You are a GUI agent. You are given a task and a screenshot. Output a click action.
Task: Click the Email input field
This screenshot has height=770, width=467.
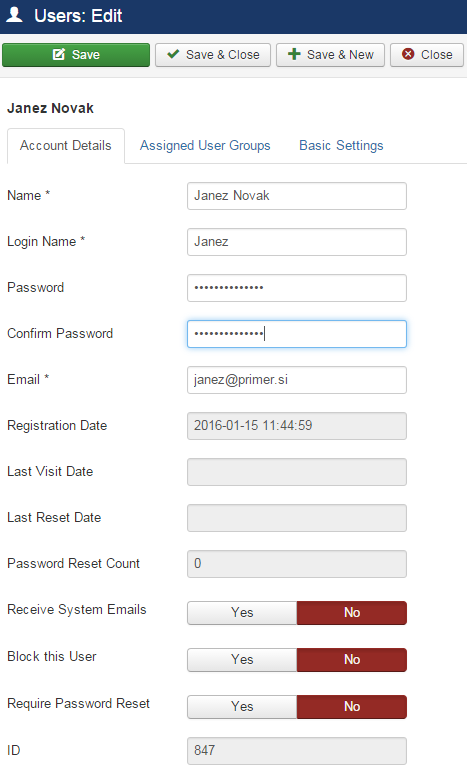tap(297, 380)
